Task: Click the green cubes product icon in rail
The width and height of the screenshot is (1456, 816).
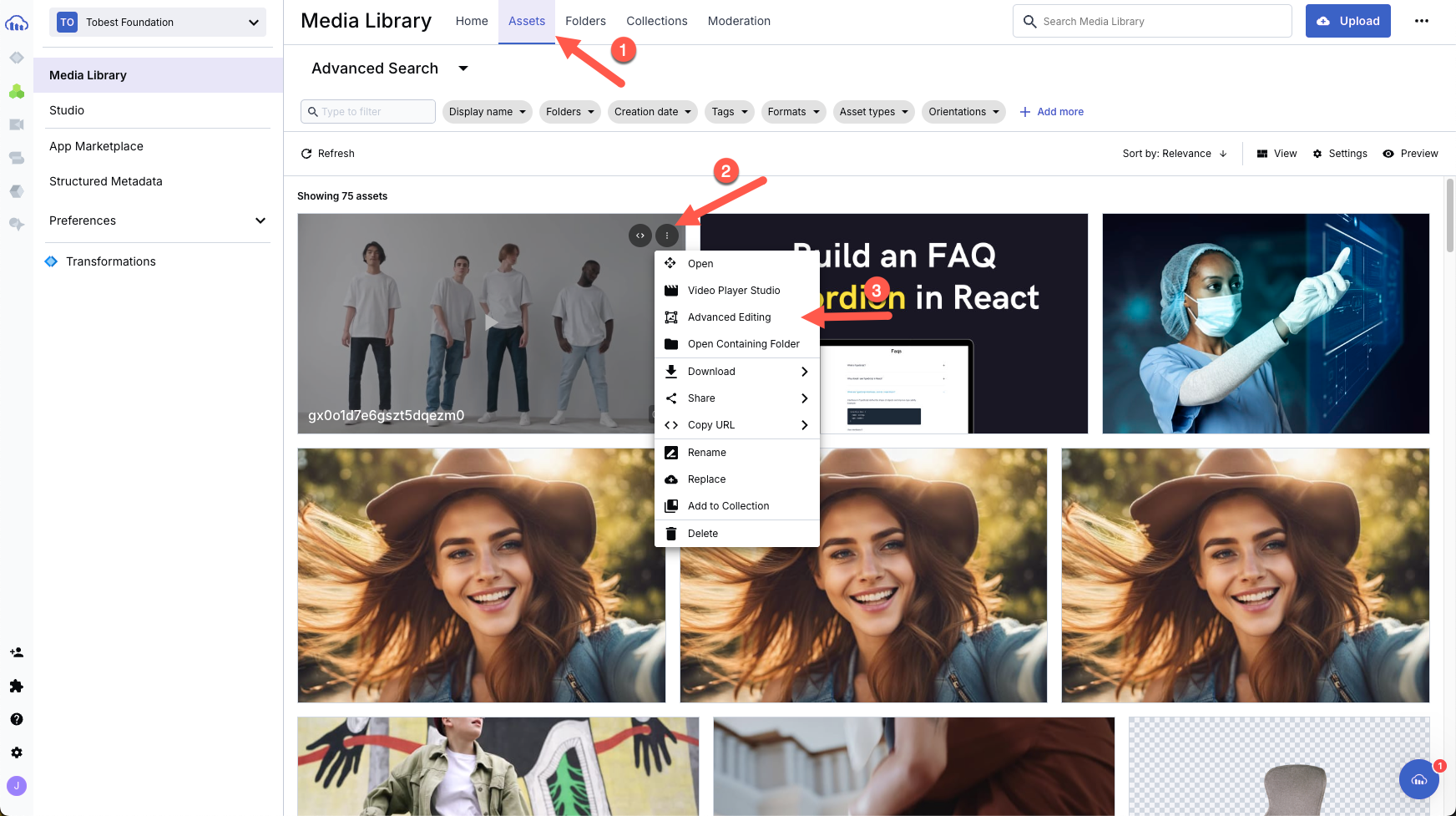Action: coord(17,91)
